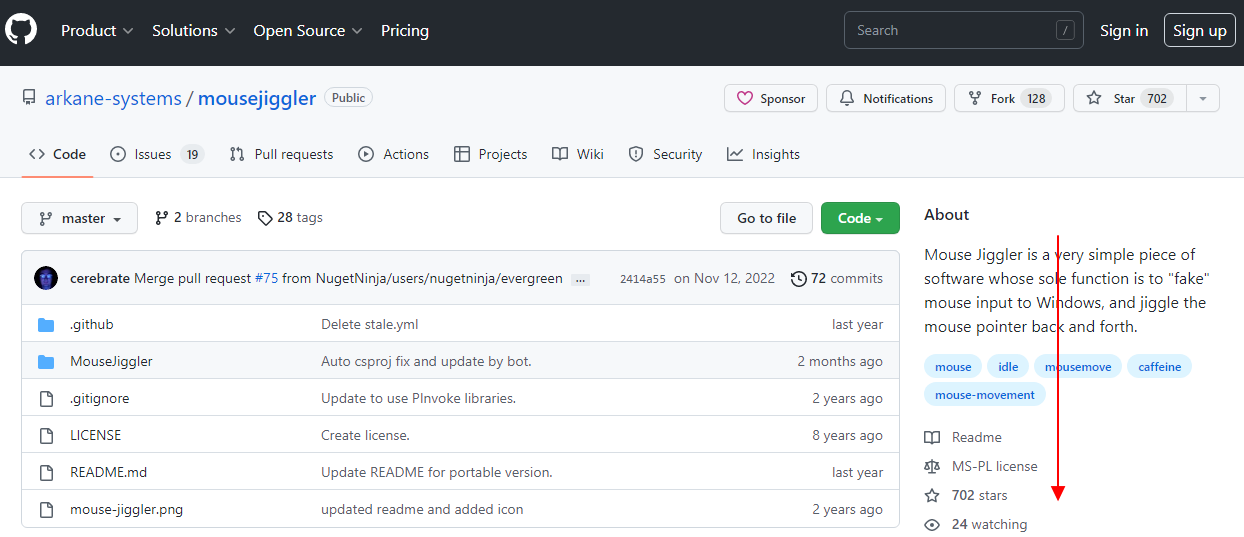Click the bell icon on Notifications
The width and height of the screenshot is (1244, 537).
tap(847, 98)
